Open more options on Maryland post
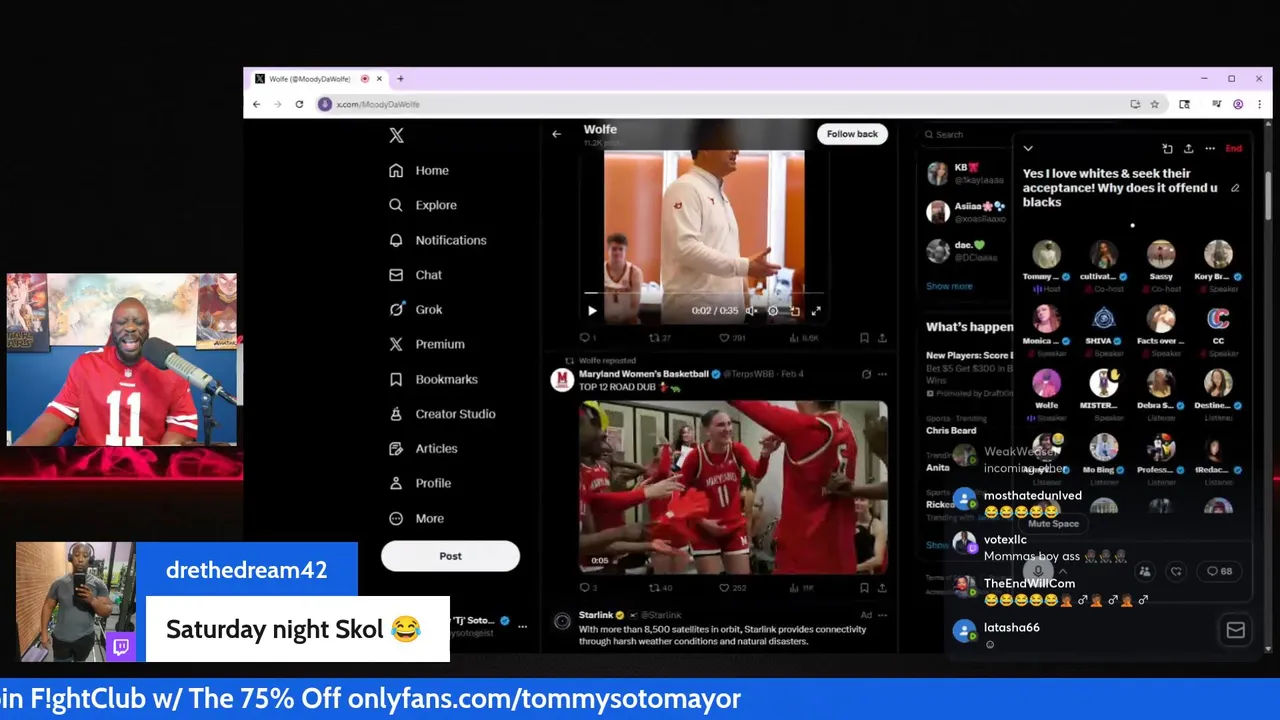 [882, 374]
